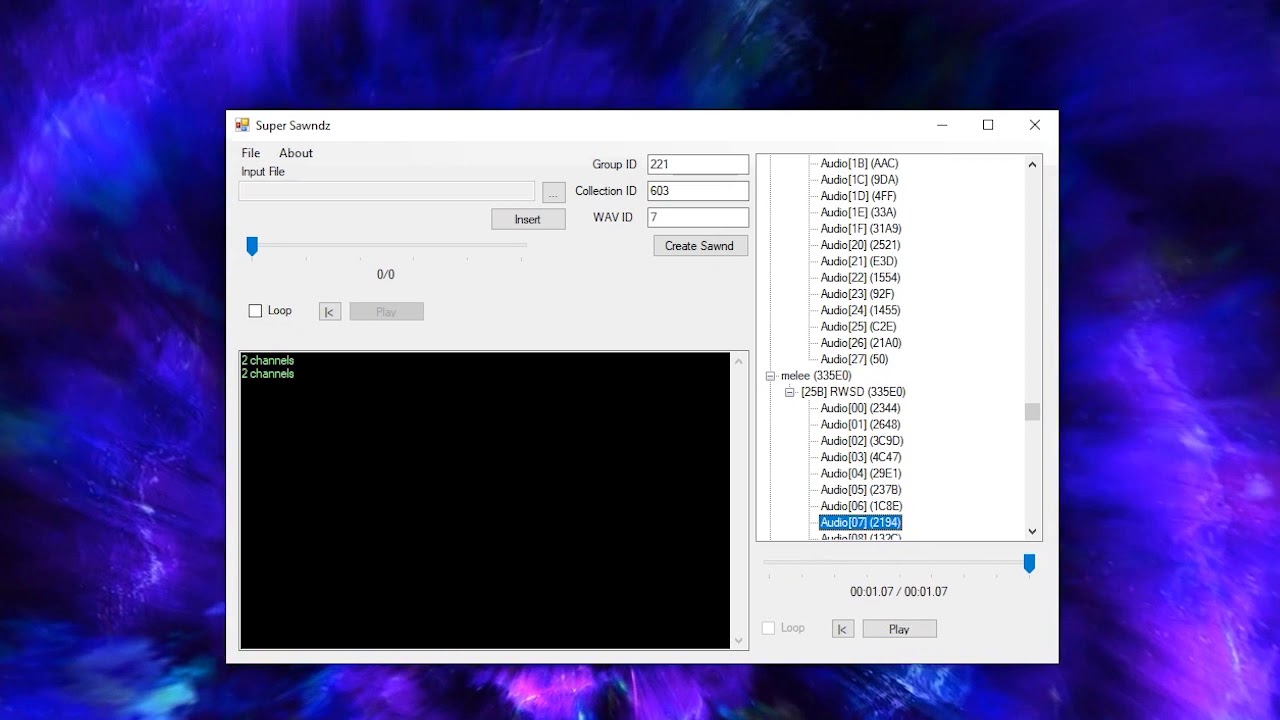The height and width of the screenshot is (720, 1280).
Task: Select Audio[23] (92F)
Action: [858, 294]
